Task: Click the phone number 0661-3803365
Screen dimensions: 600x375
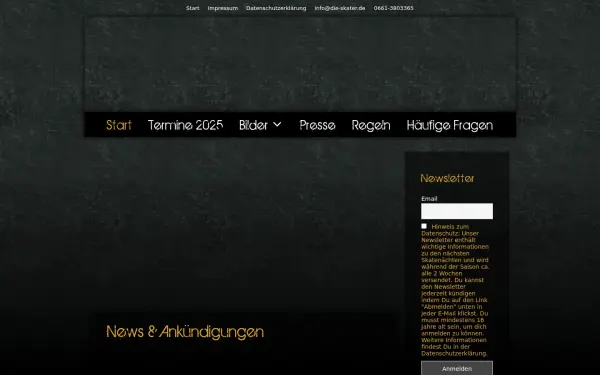Action: pos(393,8)
